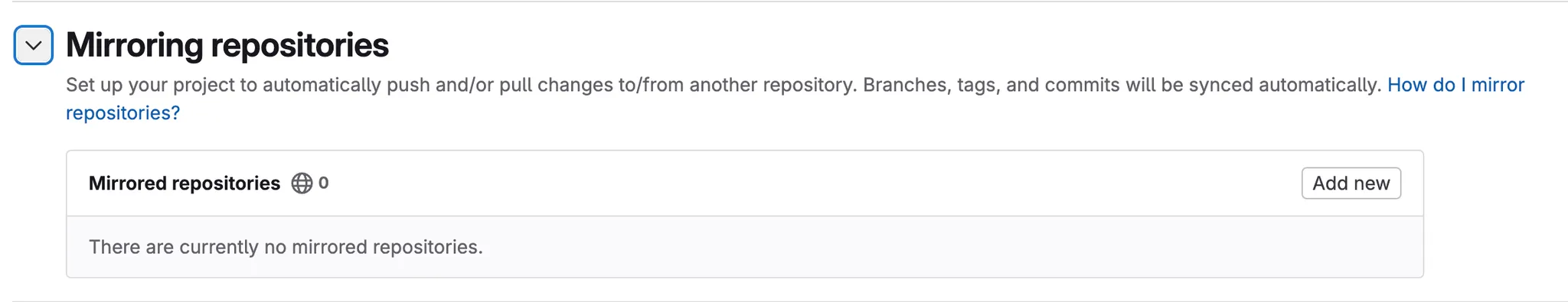Click the 'push and/or pull changes' text
This screenshot has height=302, width=1568.
click(499, 85)
